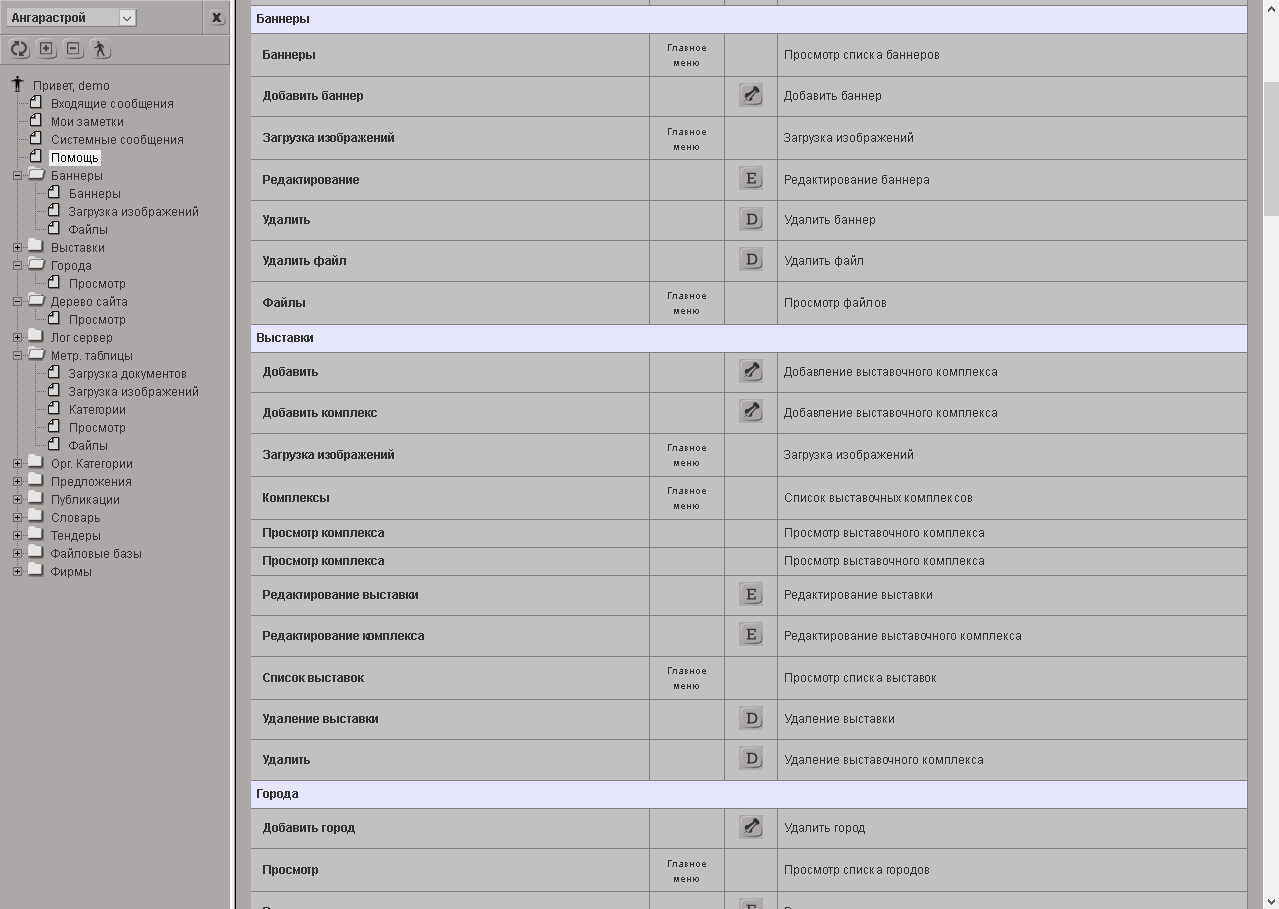The image size is (1279, 909).
Task: Close the sidebar panel with X button
Action: coord(216,18)
